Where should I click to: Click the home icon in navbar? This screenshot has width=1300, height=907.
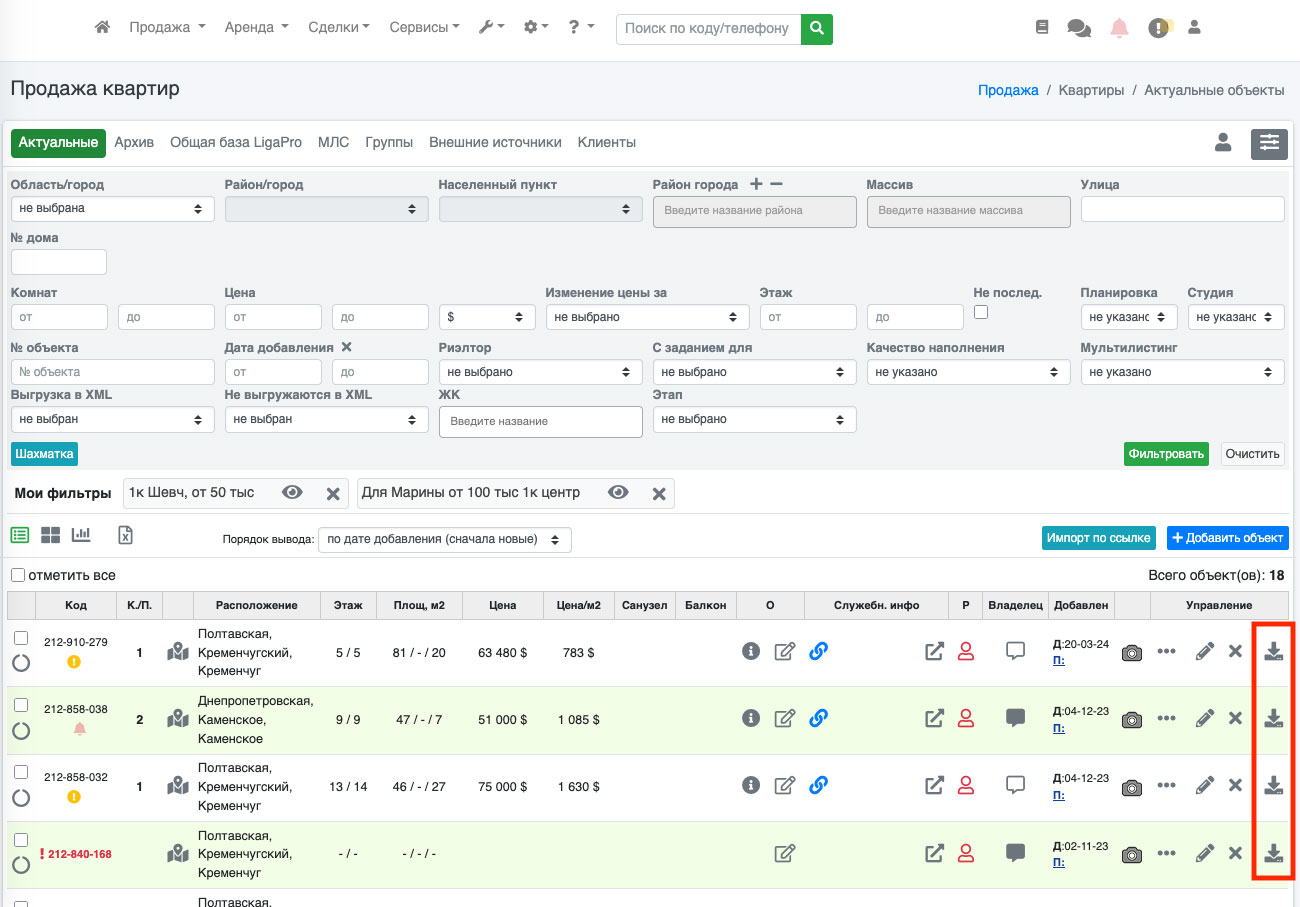tap(102, 28)
